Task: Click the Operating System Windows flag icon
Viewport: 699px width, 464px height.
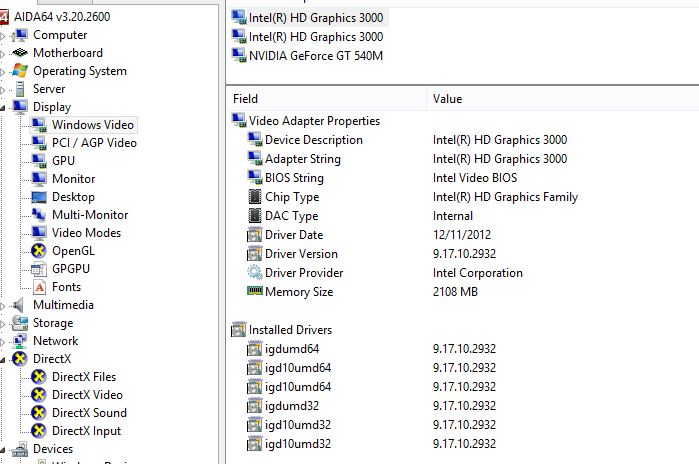Action: pyautogui.click(x=20, y=70)
